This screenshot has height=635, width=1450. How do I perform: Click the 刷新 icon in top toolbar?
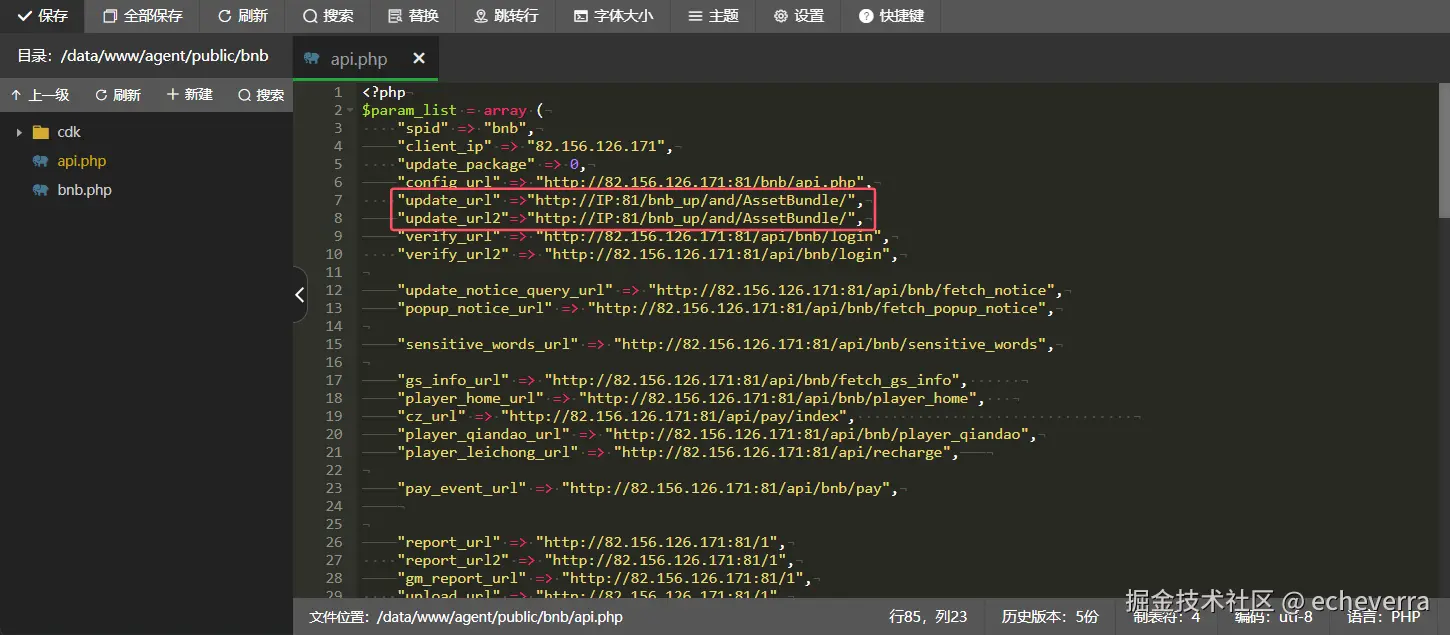(224, 16)
